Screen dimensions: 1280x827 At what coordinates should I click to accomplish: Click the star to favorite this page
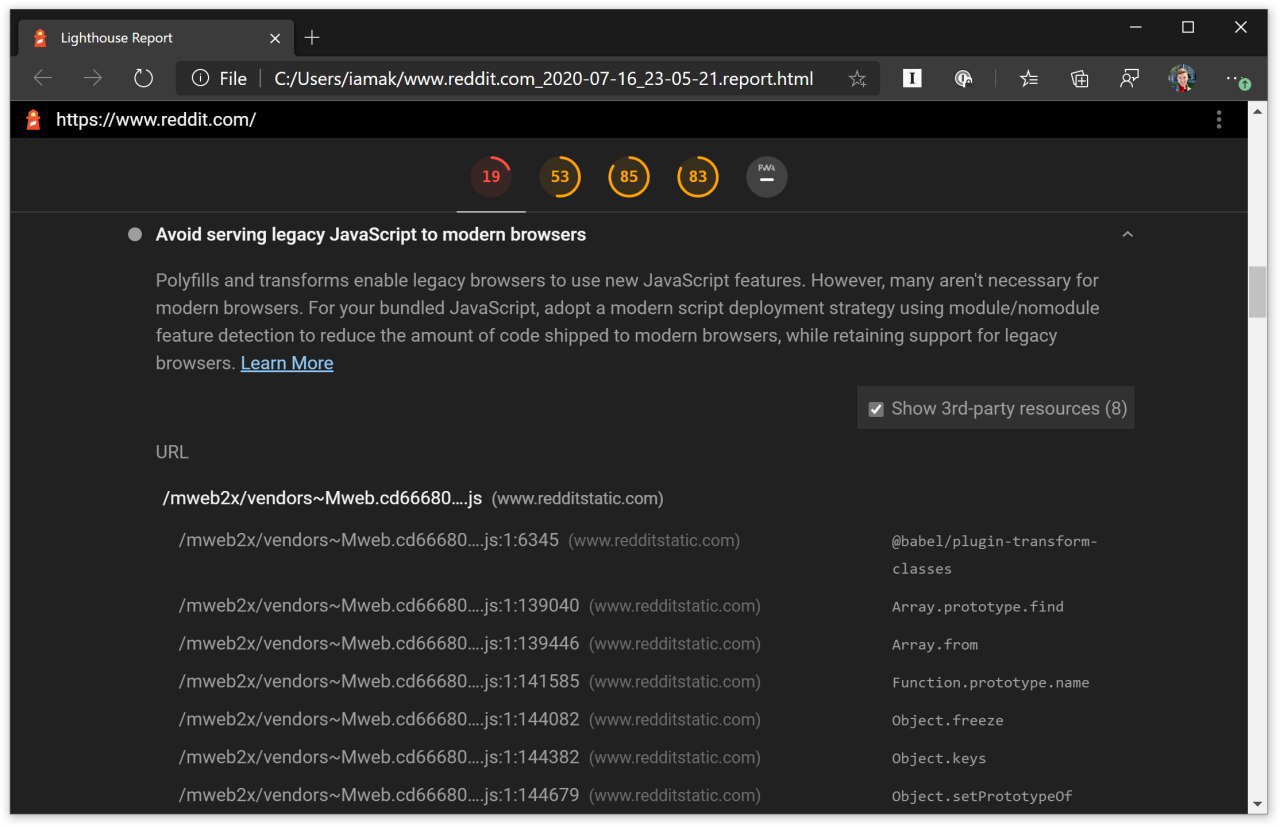[x=857, y=79]
